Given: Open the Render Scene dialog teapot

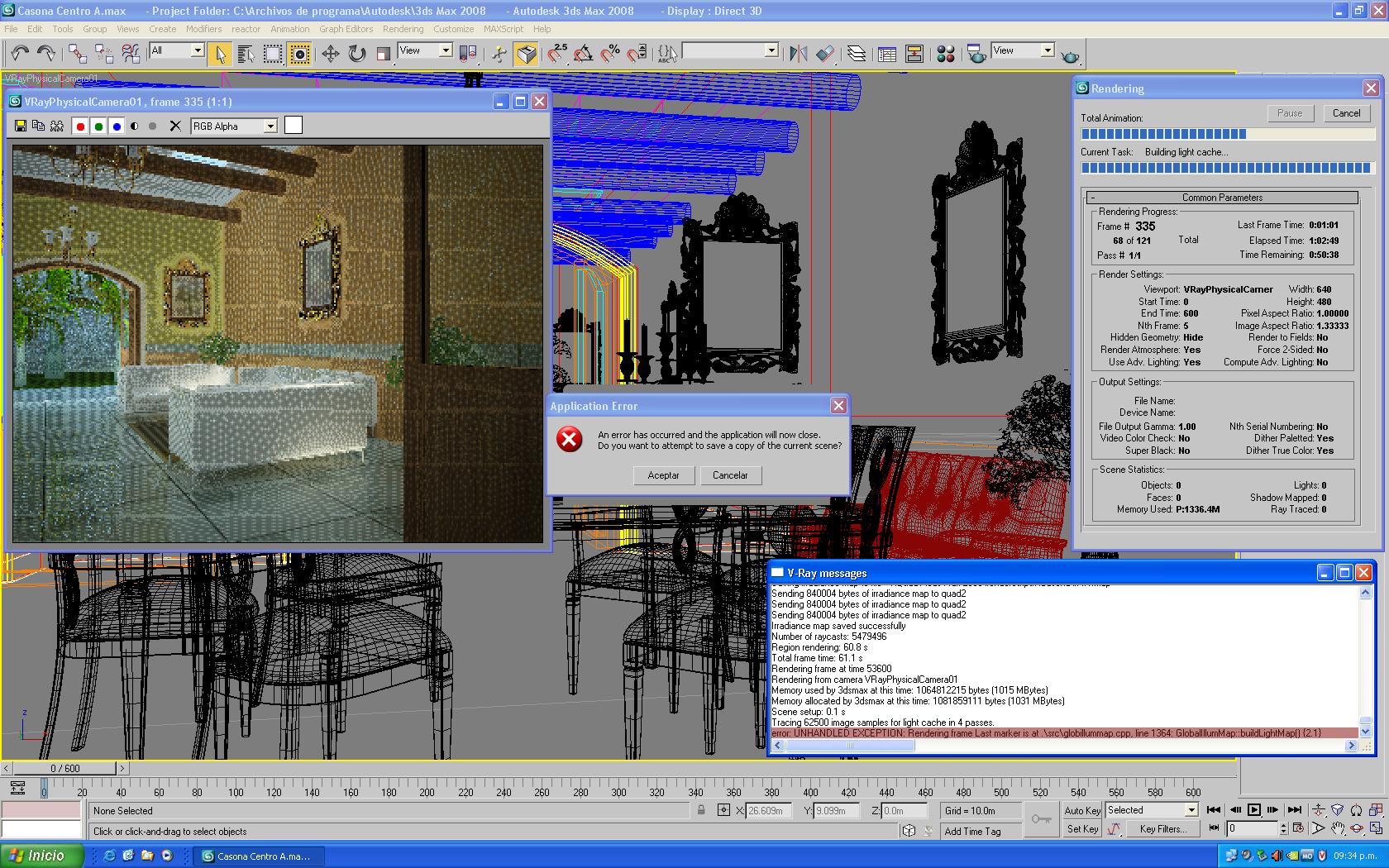Looking at the screenshot, I should pos(976,54).
